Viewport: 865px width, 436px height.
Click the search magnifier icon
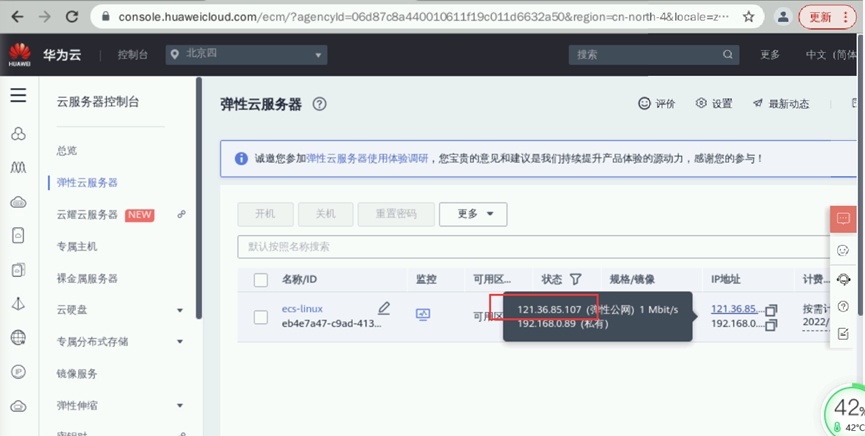[x=728, y=55]
